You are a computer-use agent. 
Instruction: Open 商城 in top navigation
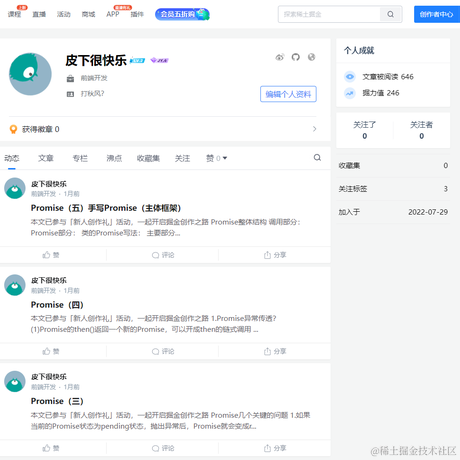click(x=88, y=14)
